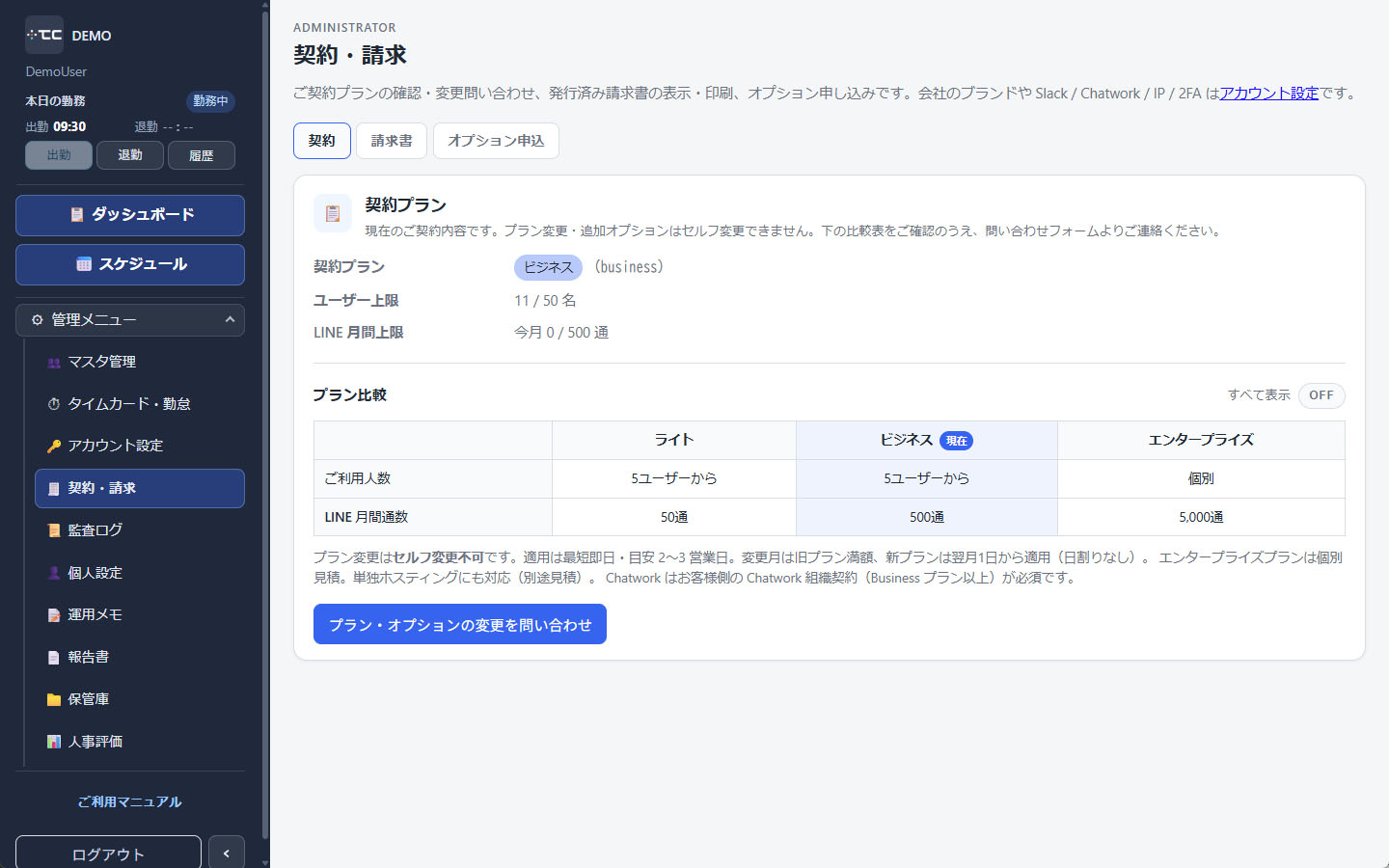Click the 今月 0 / 500 通 value

[x=561, y=332]
